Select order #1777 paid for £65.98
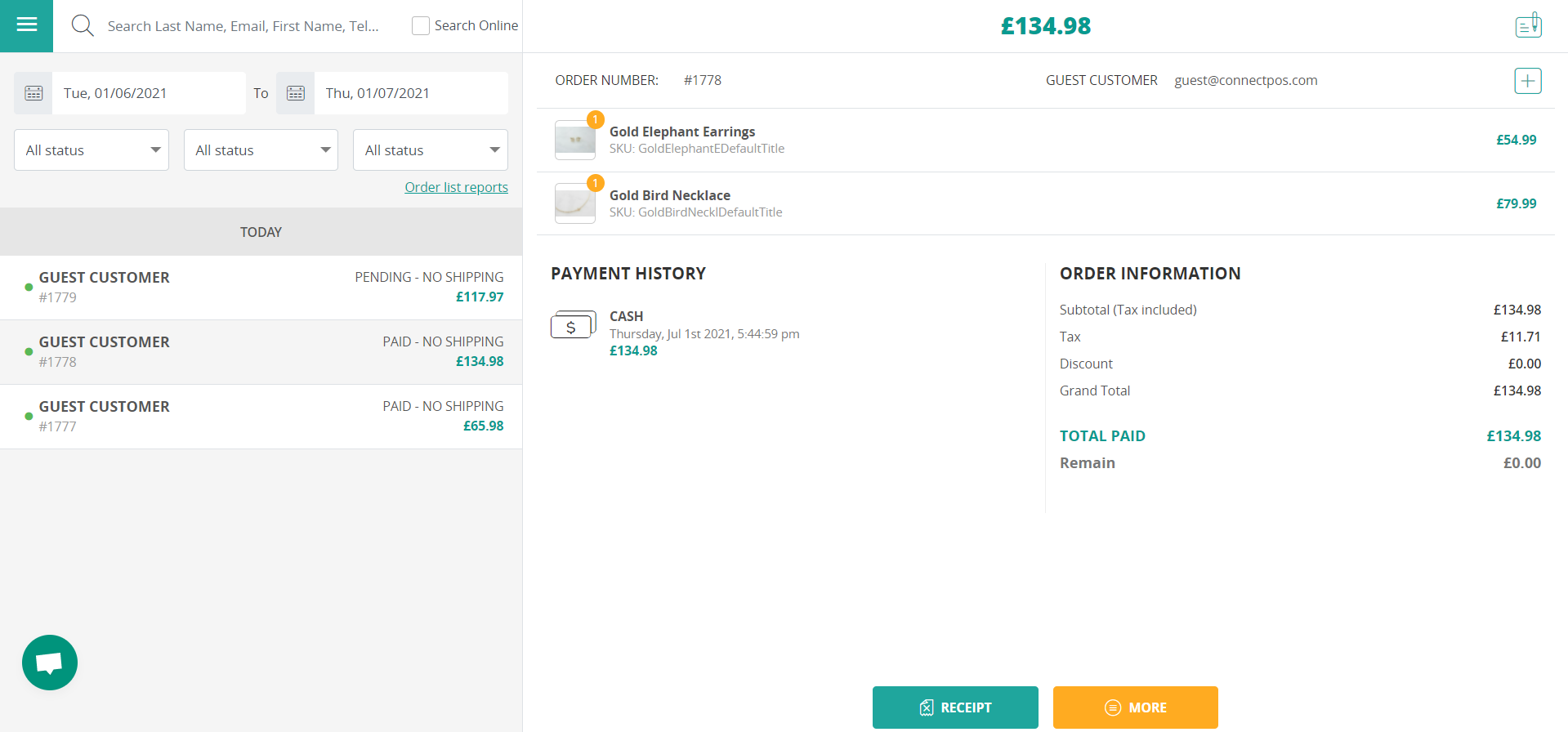 [261, 417]
